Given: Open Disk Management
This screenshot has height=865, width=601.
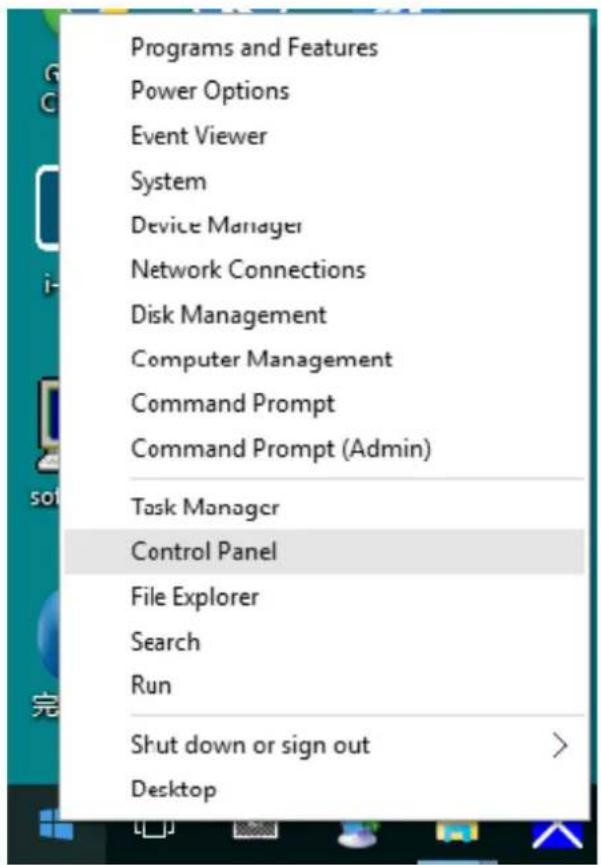Looking at the screenshot, I should [228, 314].
